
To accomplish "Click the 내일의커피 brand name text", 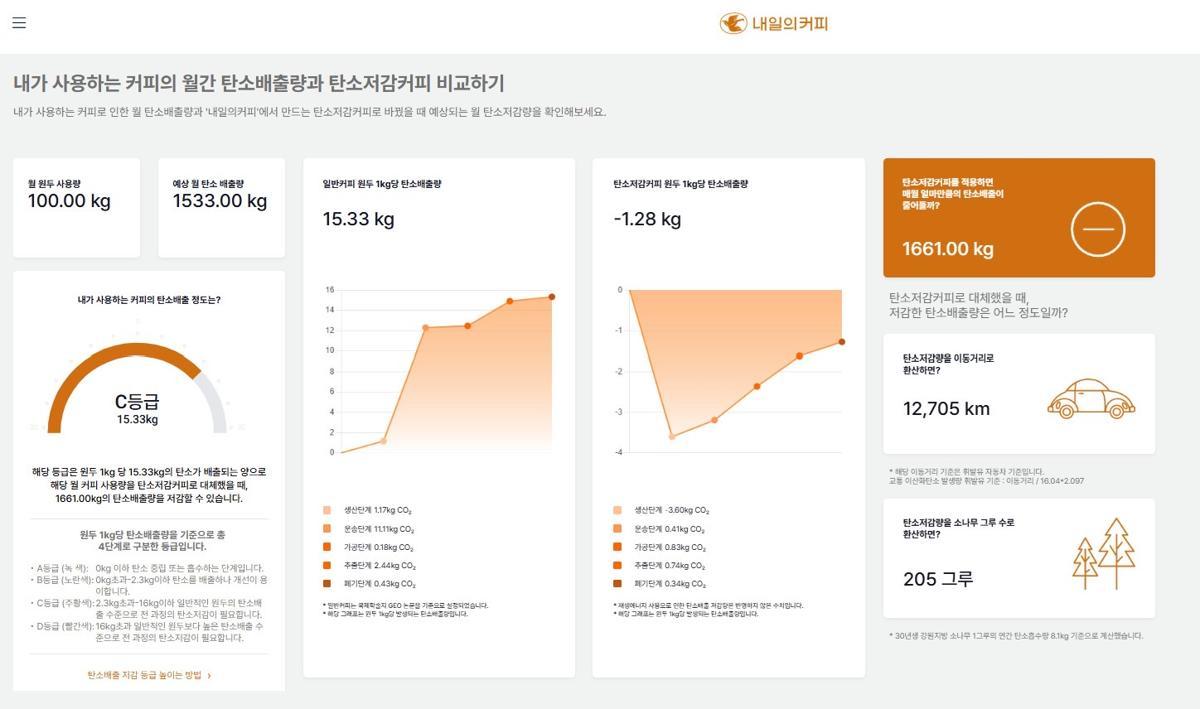I will click(x=790, y=23).
